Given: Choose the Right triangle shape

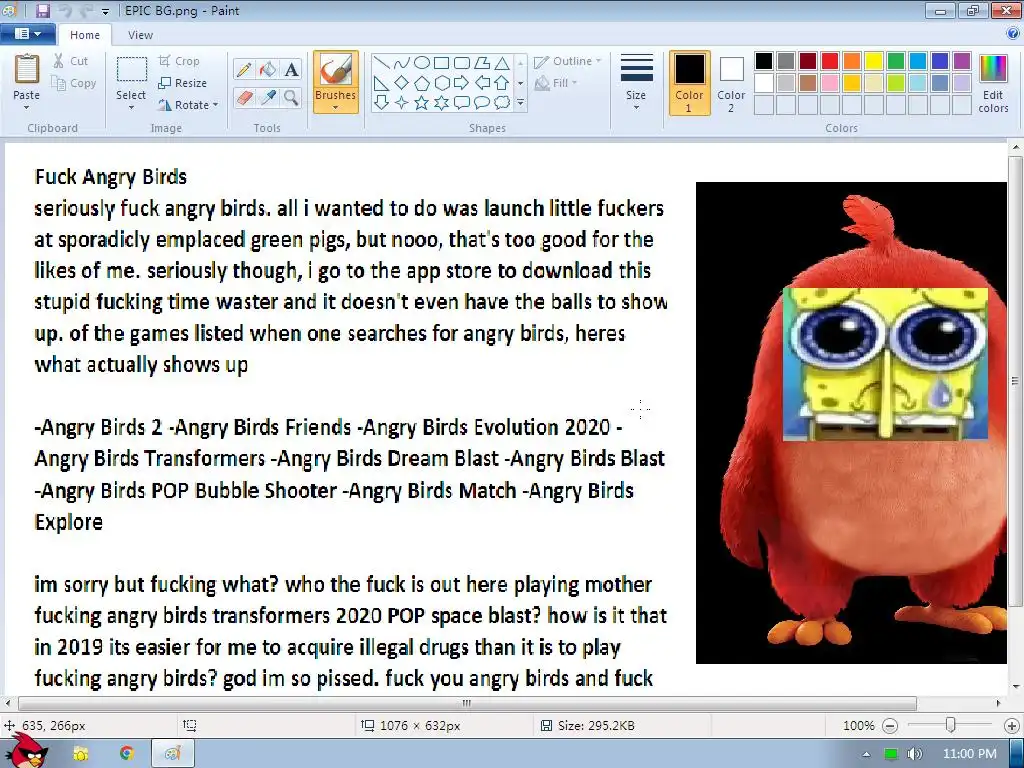Looking at the screenshot, I should (x=382, y=83).
